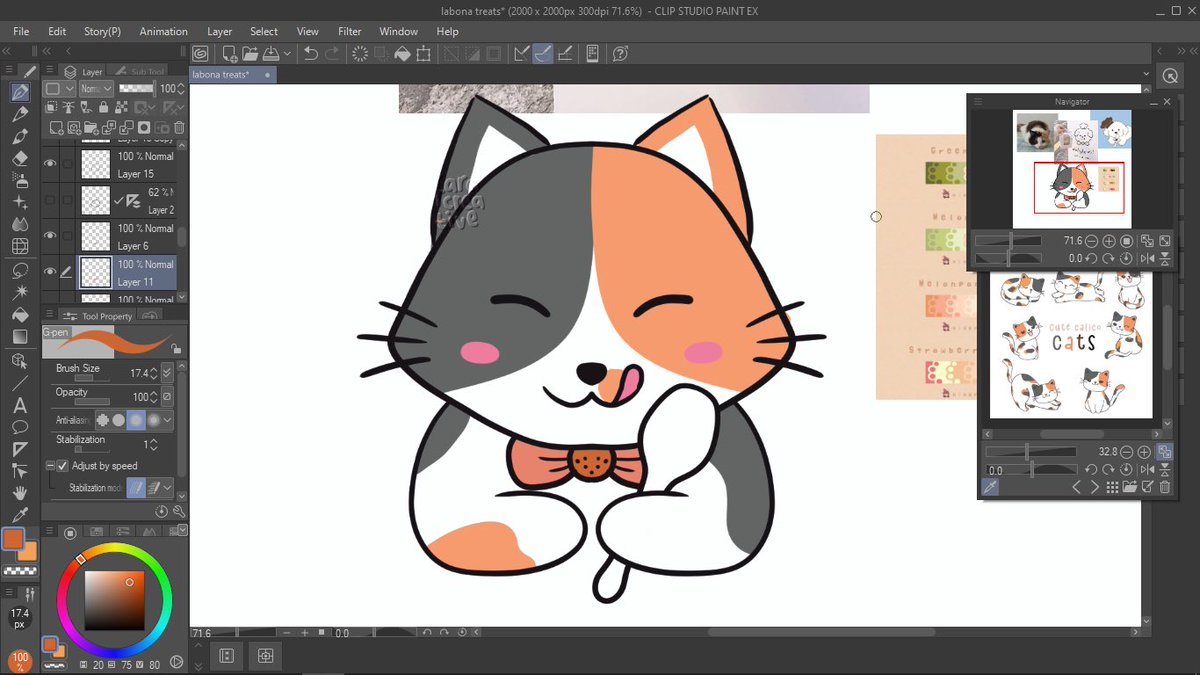
Task: Select the Pencil tool
Action: tap(19, 114)
